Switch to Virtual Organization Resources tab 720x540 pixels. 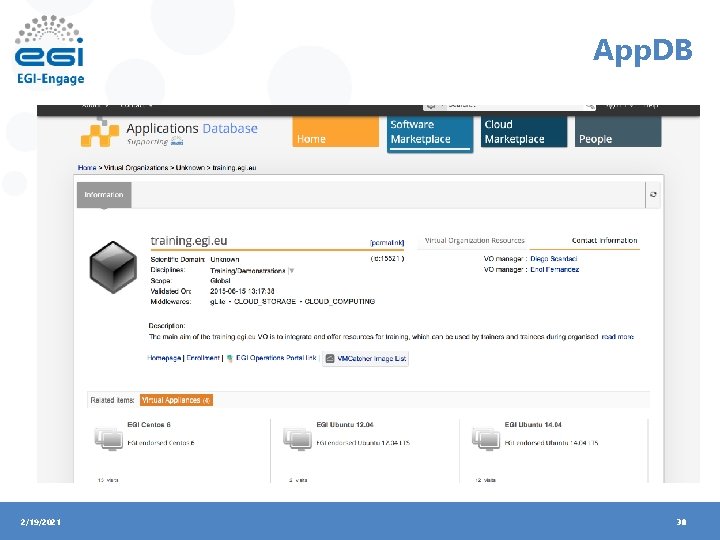click(474, 241)
